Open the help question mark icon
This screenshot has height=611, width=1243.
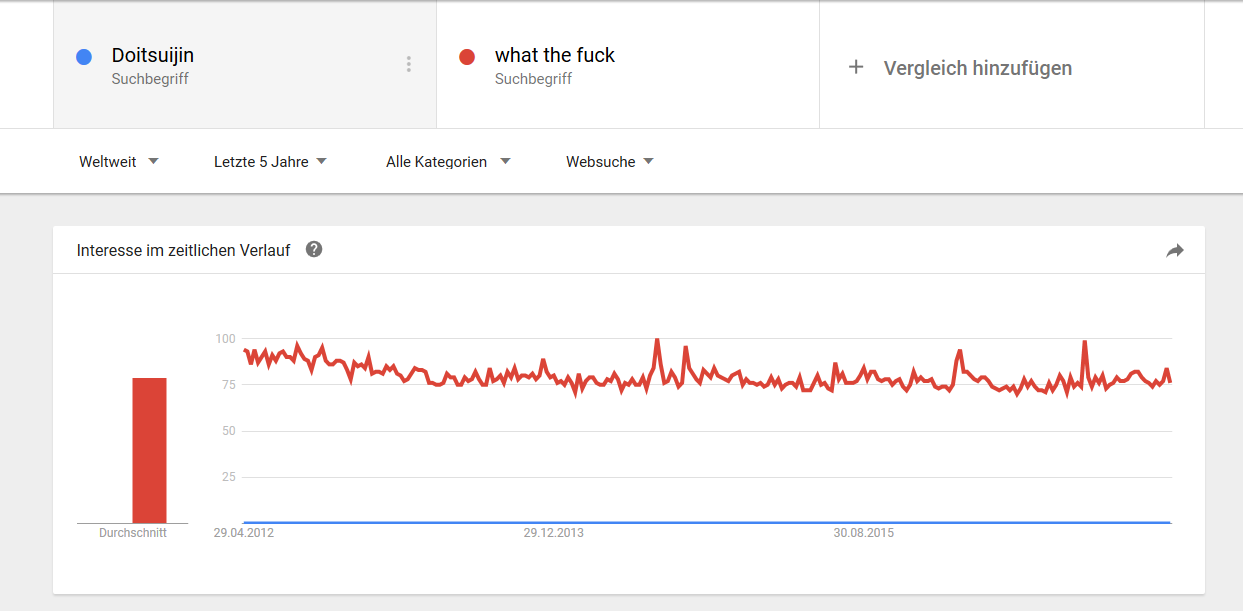pos(314,249)
